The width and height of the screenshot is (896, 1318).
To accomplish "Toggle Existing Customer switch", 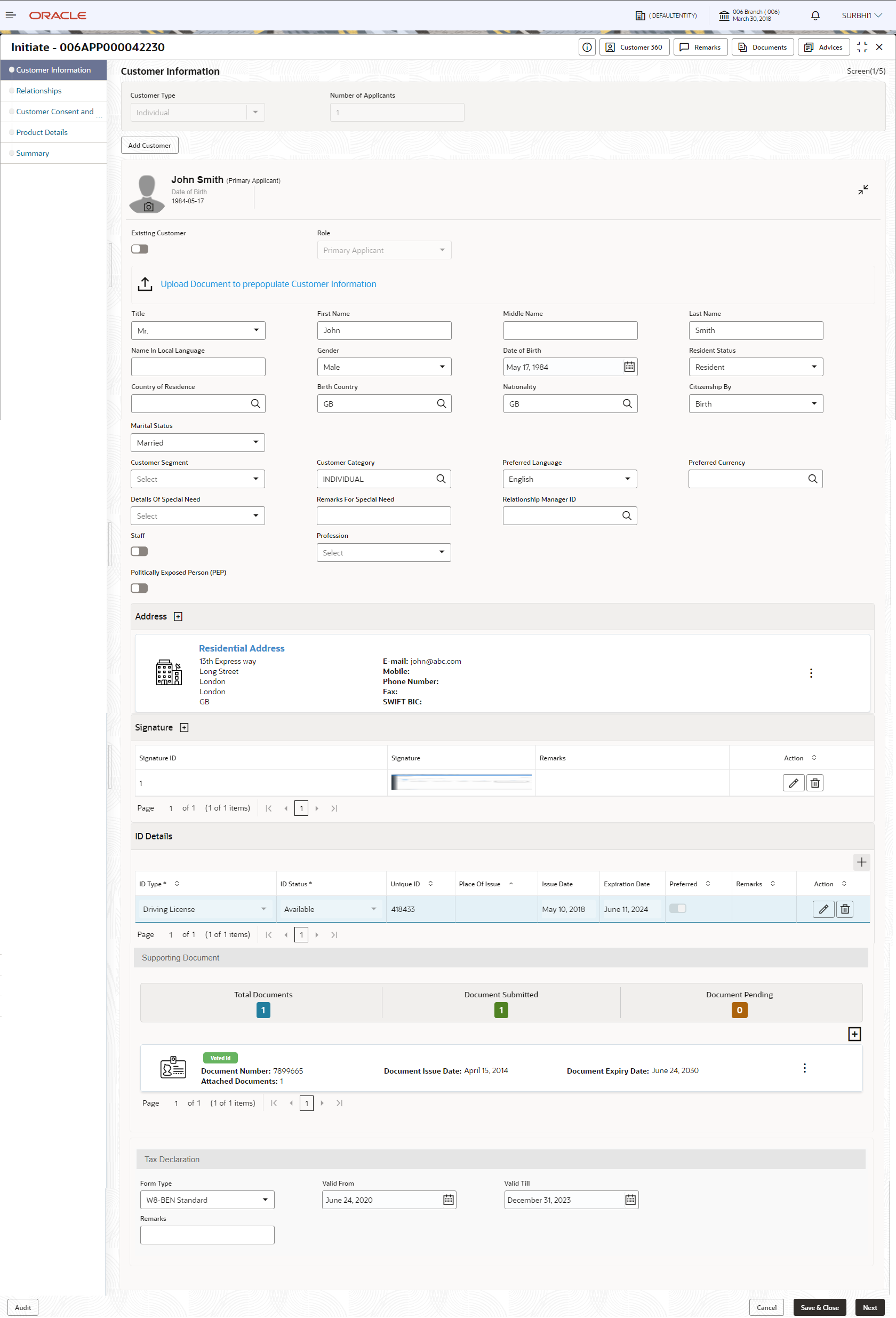I will click(139, 249).
